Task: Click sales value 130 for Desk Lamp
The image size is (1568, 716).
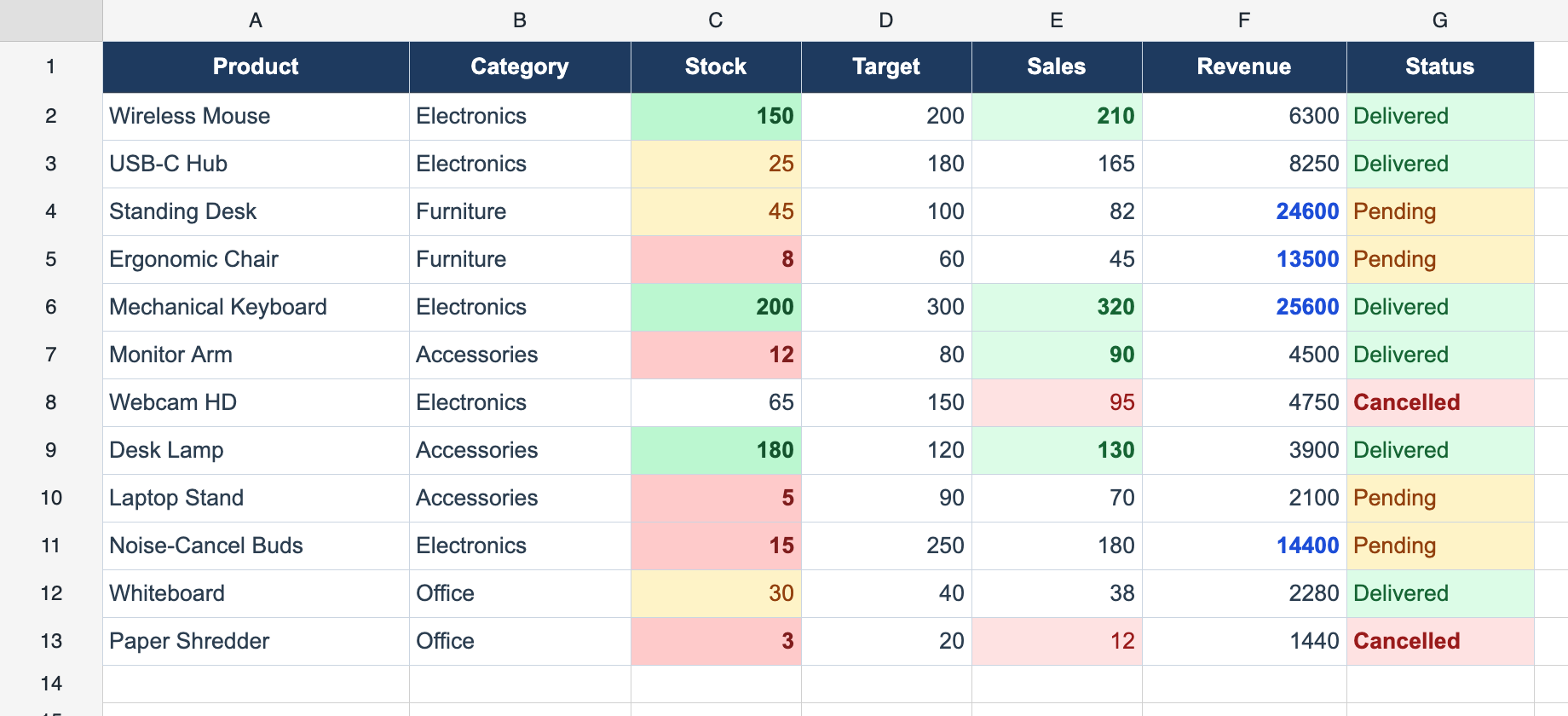Action: [1057, 450]
